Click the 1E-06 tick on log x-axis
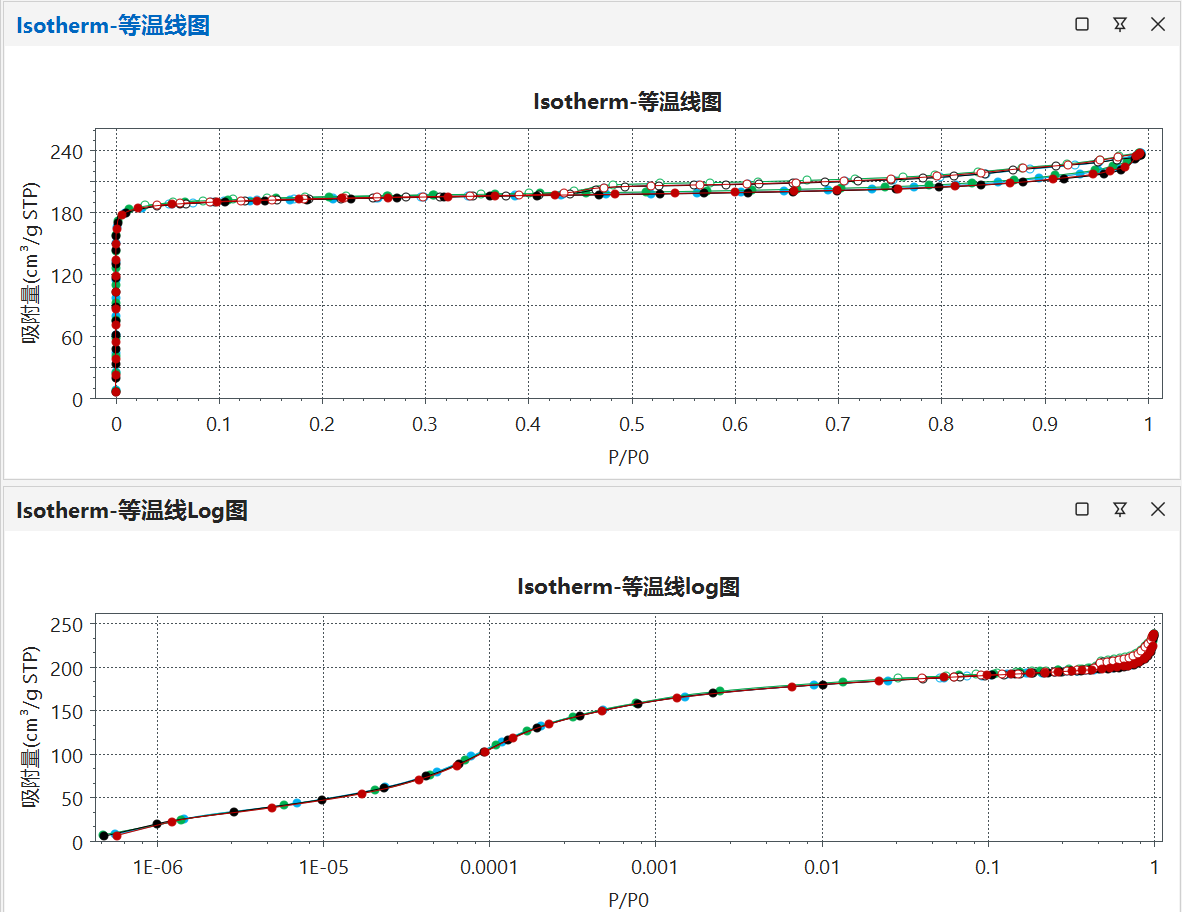Viewport: 1182px width, 912px height. click(x=158, y=868)
